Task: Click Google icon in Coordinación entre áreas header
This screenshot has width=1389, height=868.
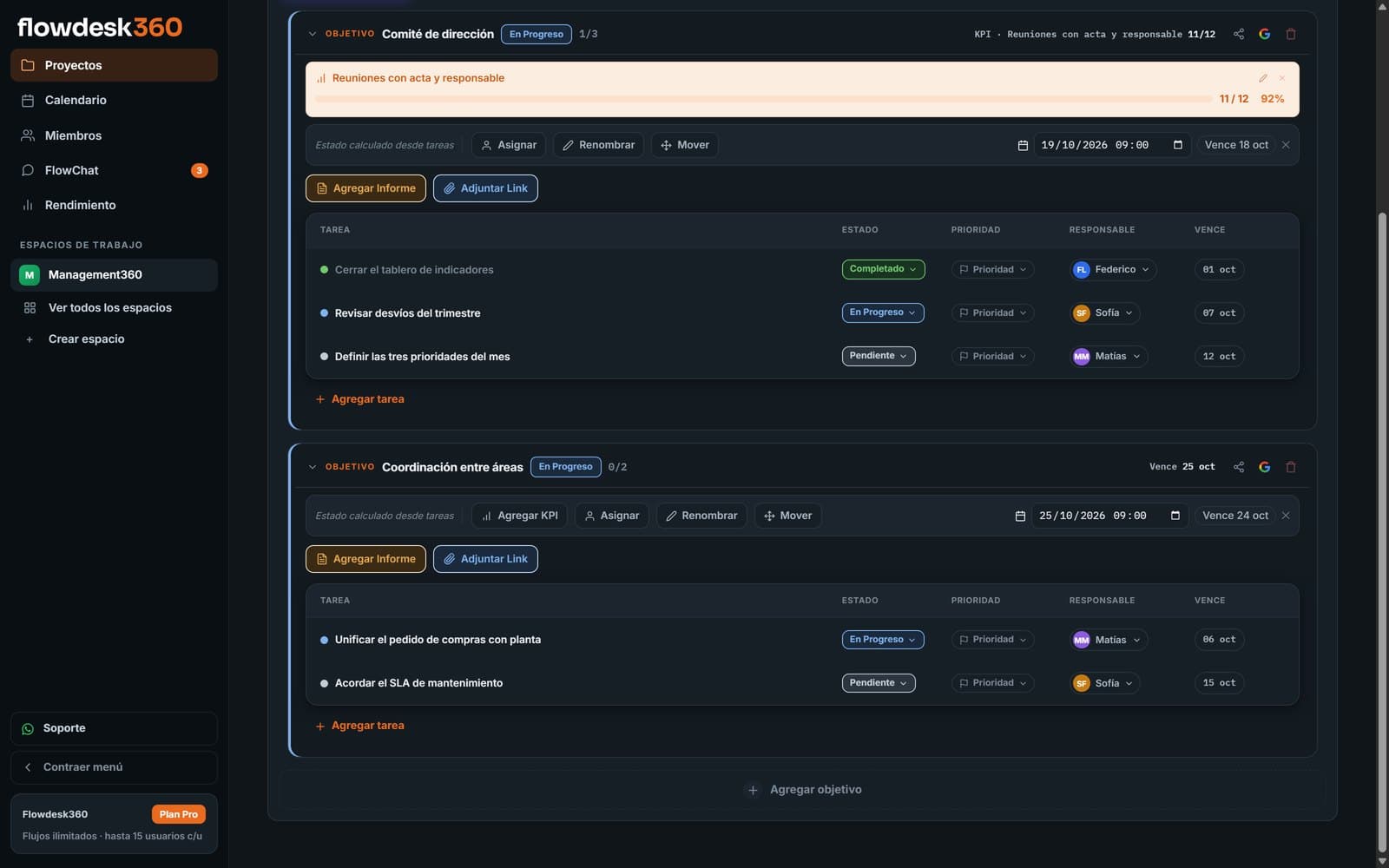Action: tap(1265, 467)
